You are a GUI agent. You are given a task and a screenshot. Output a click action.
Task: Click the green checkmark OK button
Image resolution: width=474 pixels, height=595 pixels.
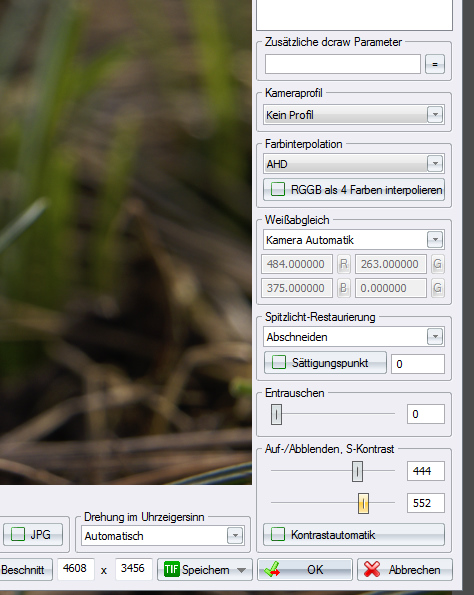[305, 569]
